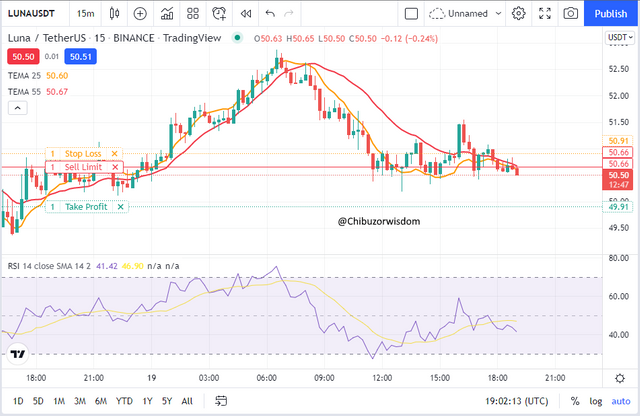
Task: Collapse the indicator legend with chevron
Action: tap(18, 108)
